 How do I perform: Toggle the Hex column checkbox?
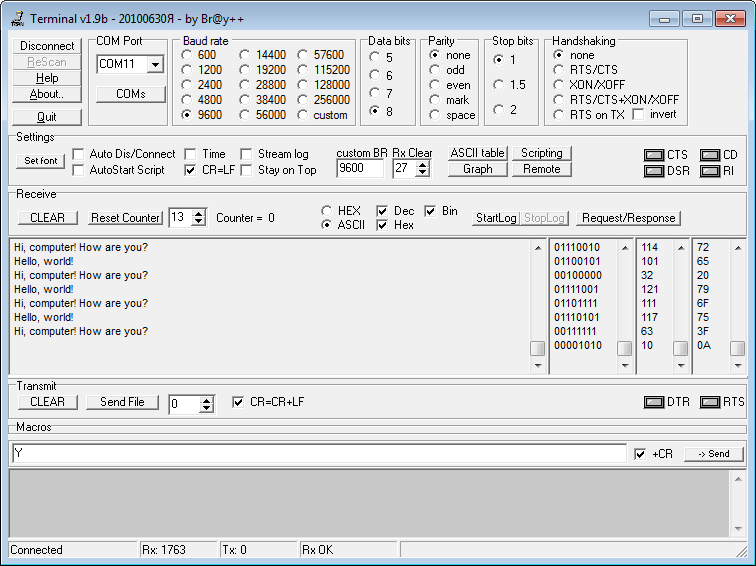[382, 225]
